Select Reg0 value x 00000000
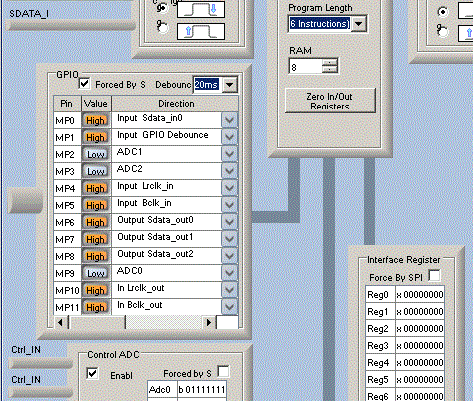 (420, 295)
